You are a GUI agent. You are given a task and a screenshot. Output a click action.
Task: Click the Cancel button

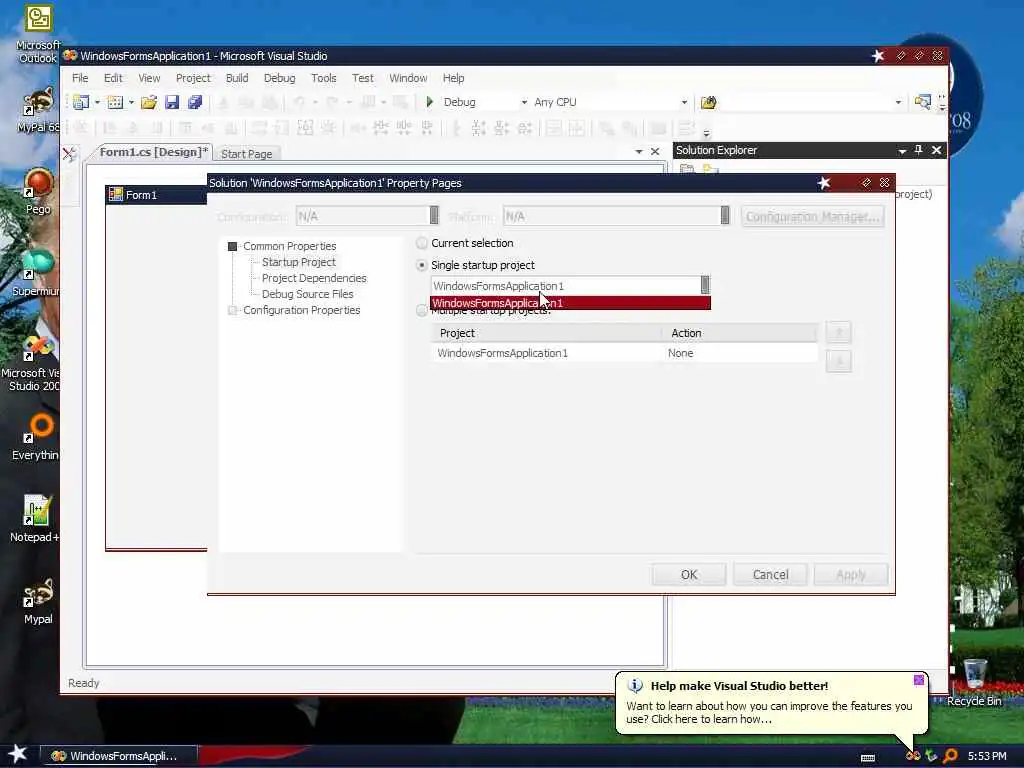[x=771, y=575]
